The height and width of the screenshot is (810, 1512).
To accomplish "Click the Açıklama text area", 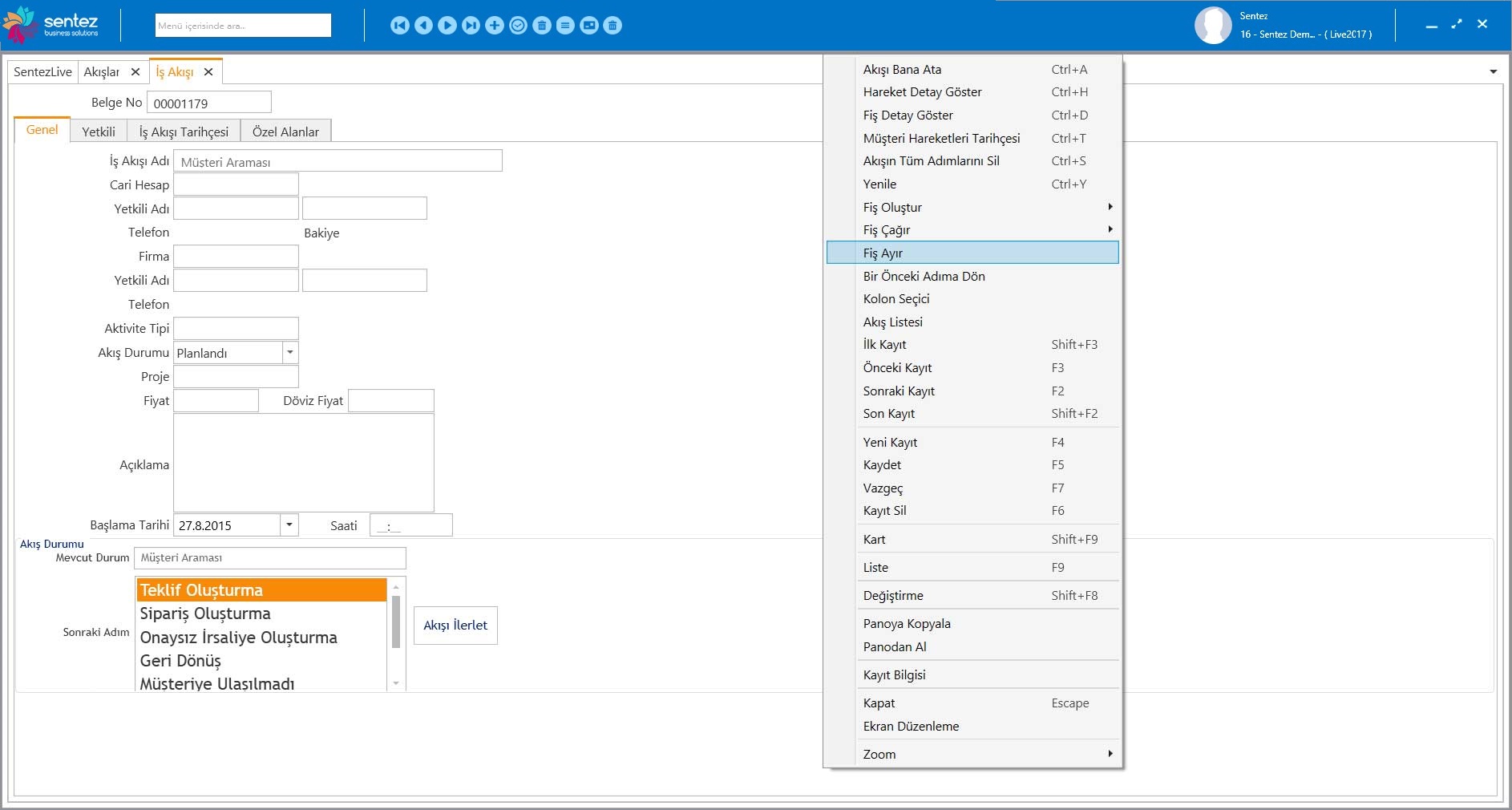I will pos(304,463).
